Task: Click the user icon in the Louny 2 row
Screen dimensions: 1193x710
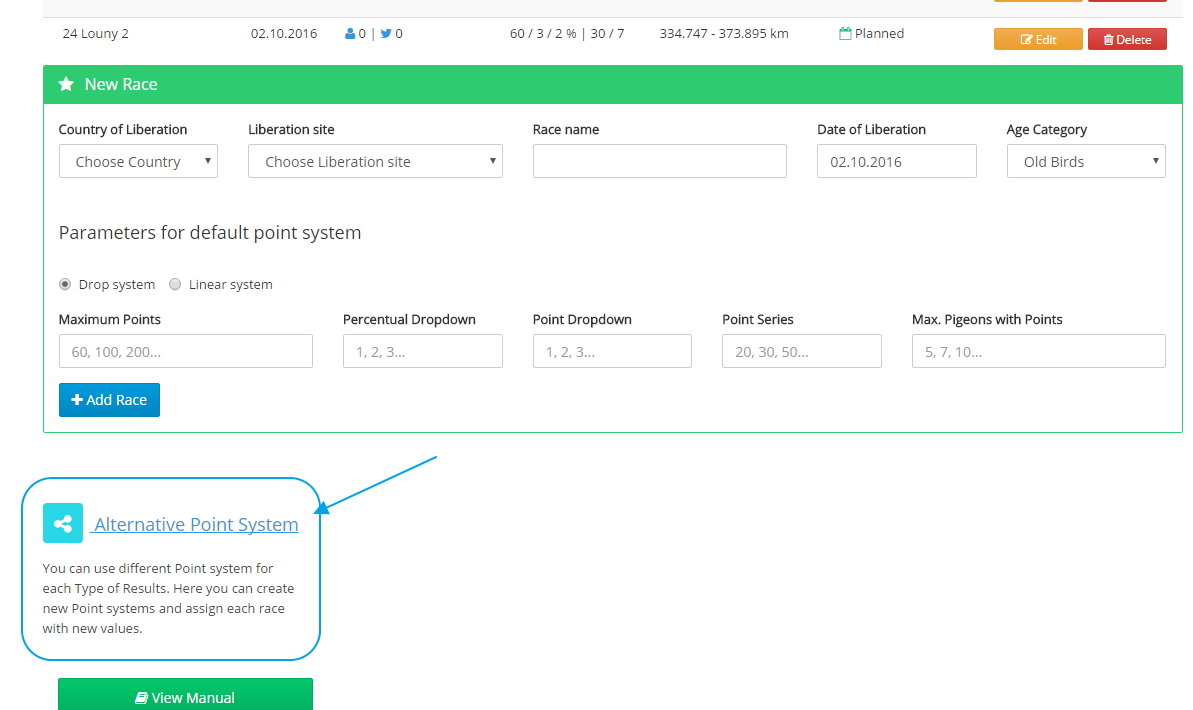Action: pyautogui.click(x=350, y=34)
